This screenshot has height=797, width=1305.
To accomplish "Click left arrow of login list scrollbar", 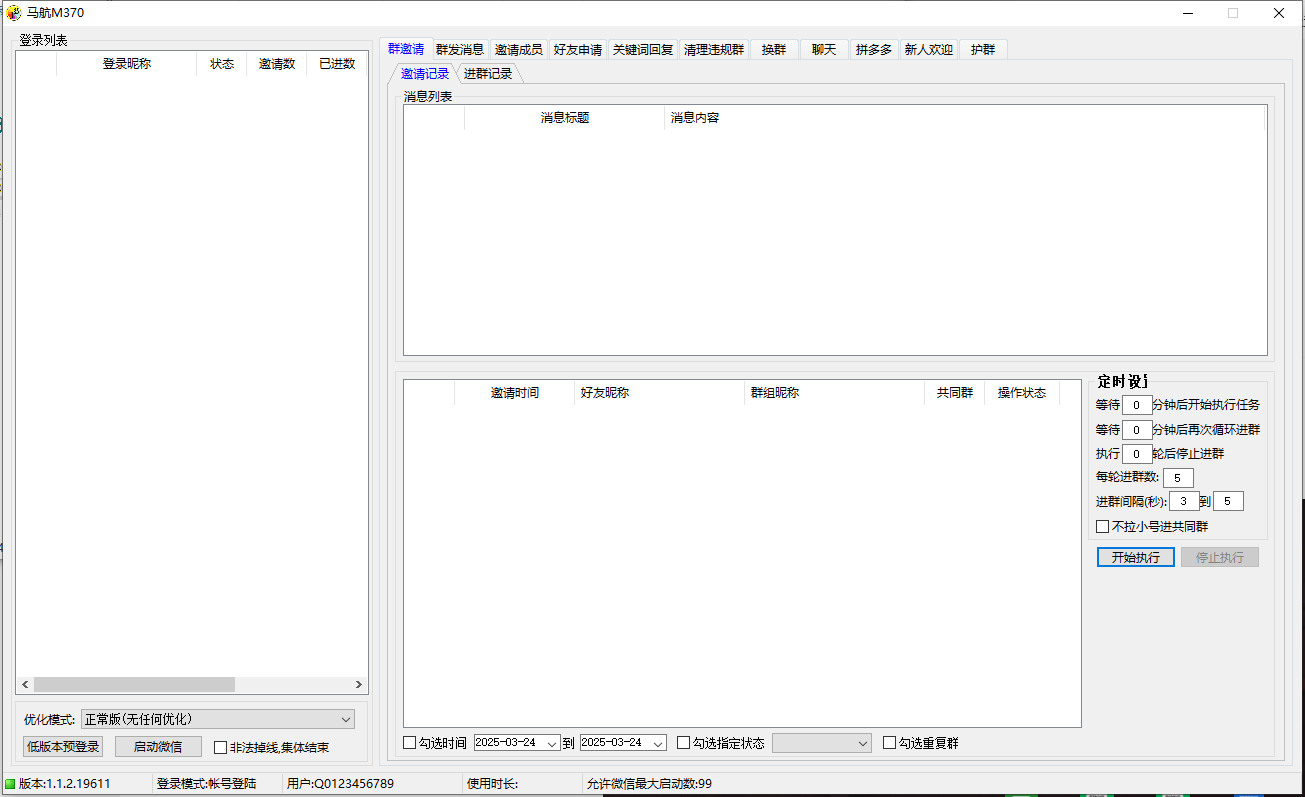I will click(x=24, y=685).
